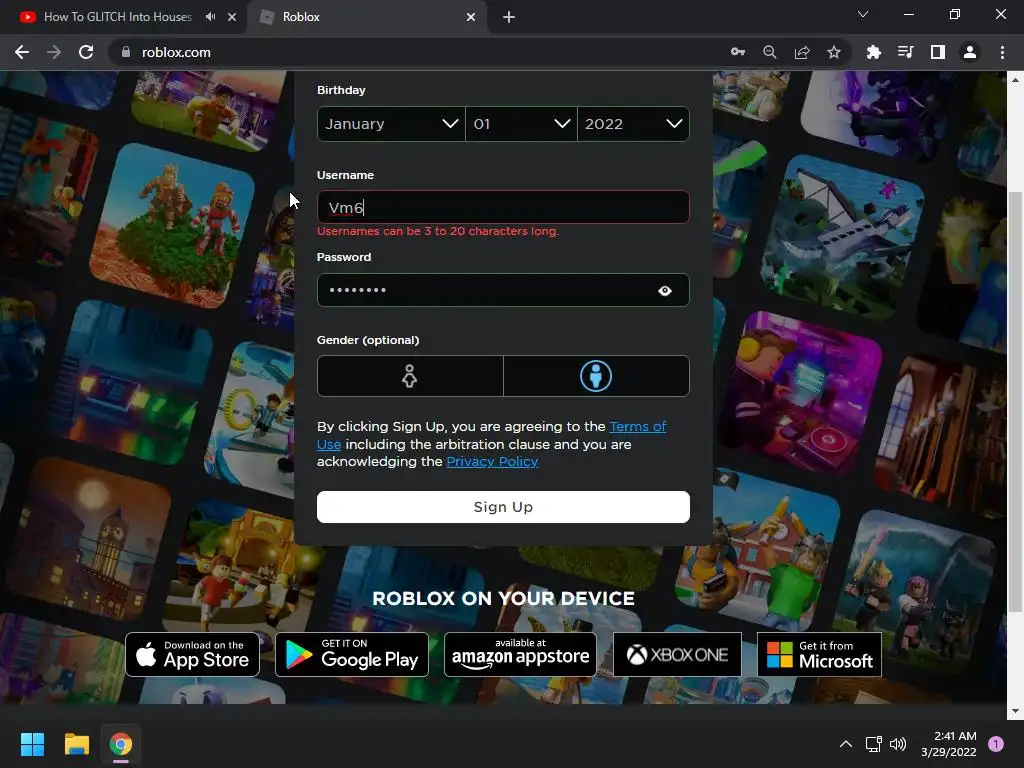
Task: Open the notification badge in taskbar
Action: tap(996, 744)
